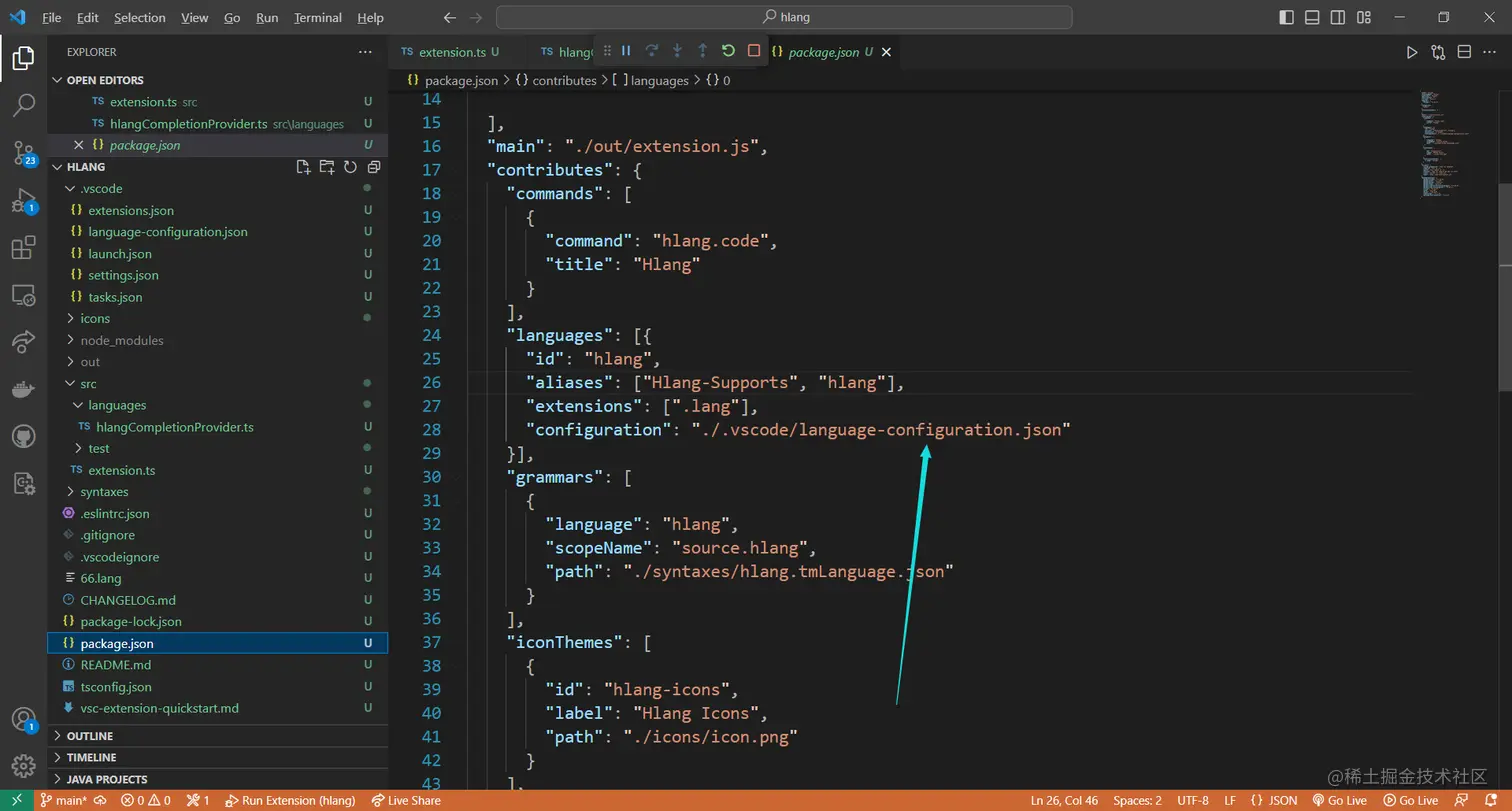
Task: Refresh the HLANG explorer
Action: click(x=350, y=167)
